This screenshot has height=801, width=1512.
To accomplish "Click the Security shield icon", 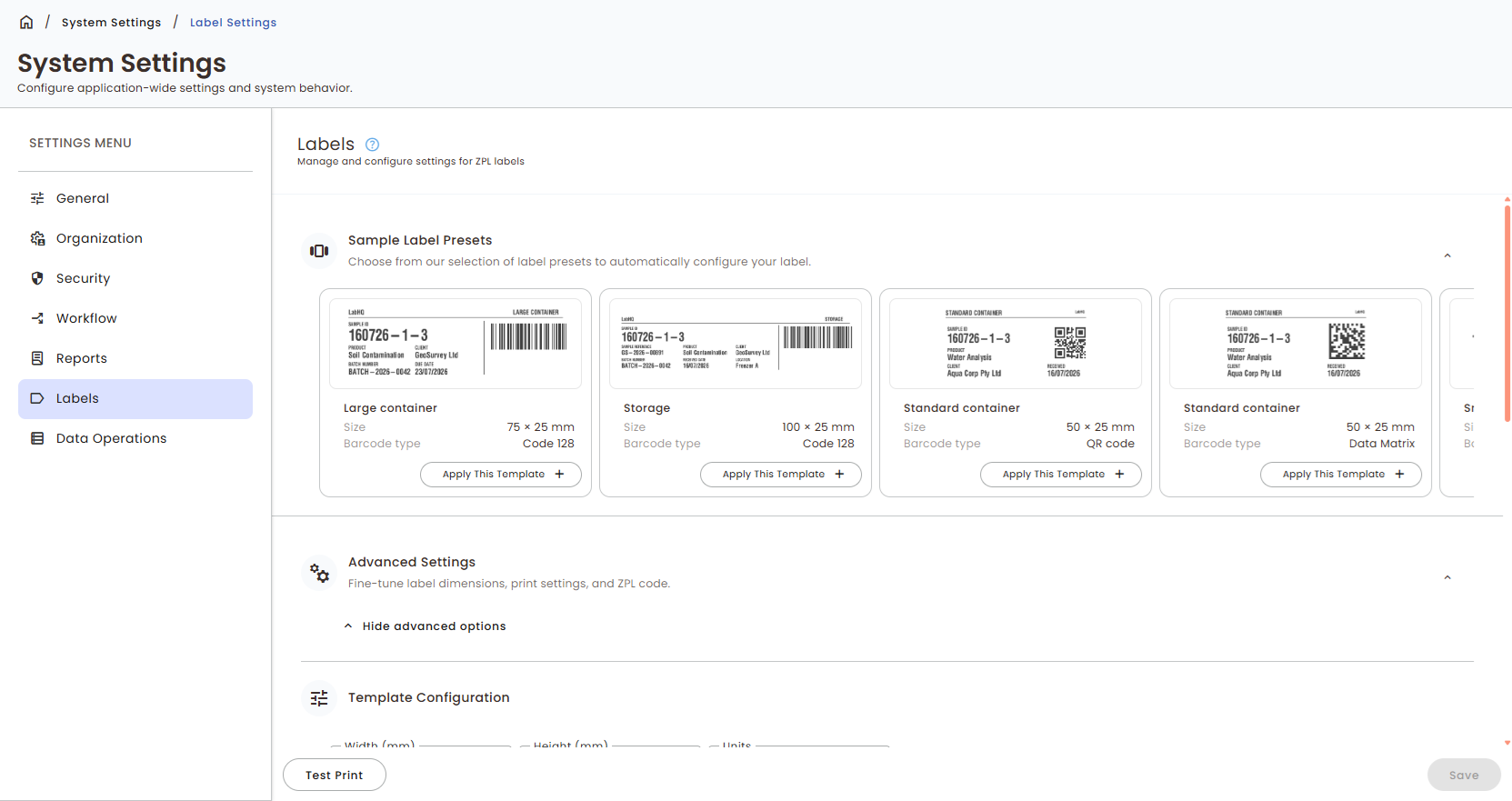I will (x=37, y=278).
